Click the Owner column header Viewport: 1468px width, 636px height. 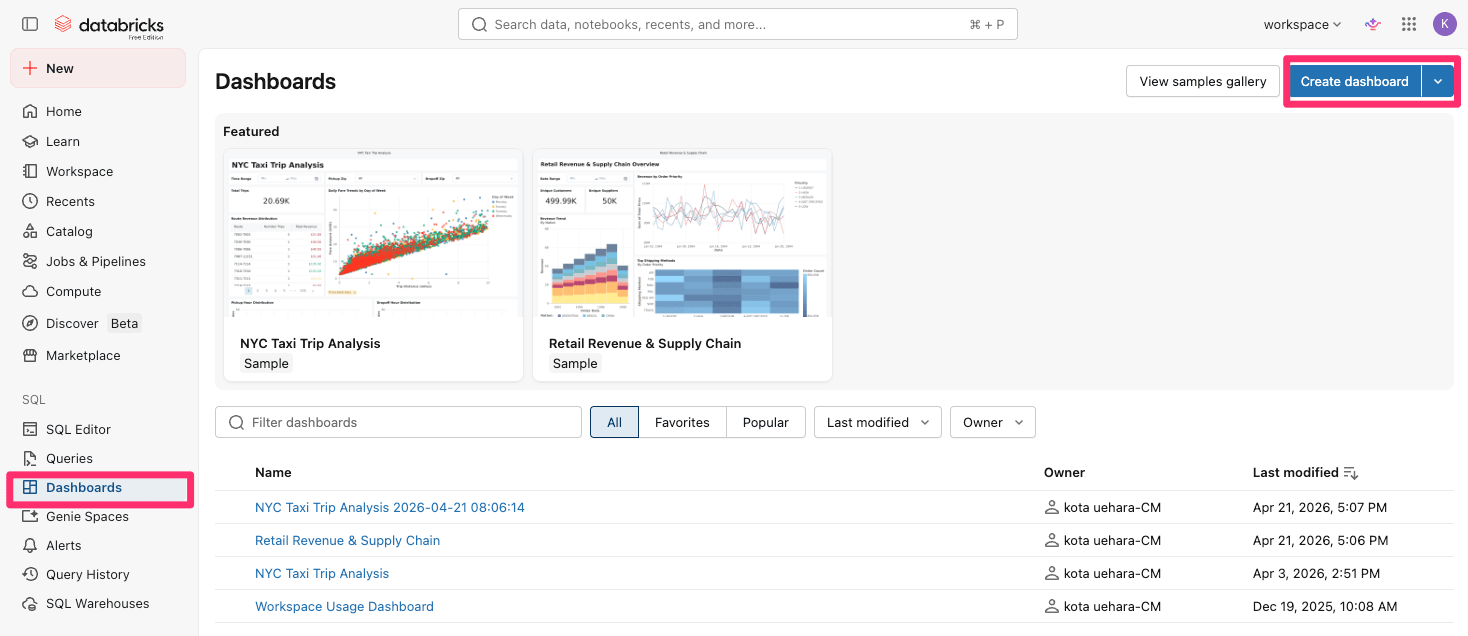pos(1064,472)
